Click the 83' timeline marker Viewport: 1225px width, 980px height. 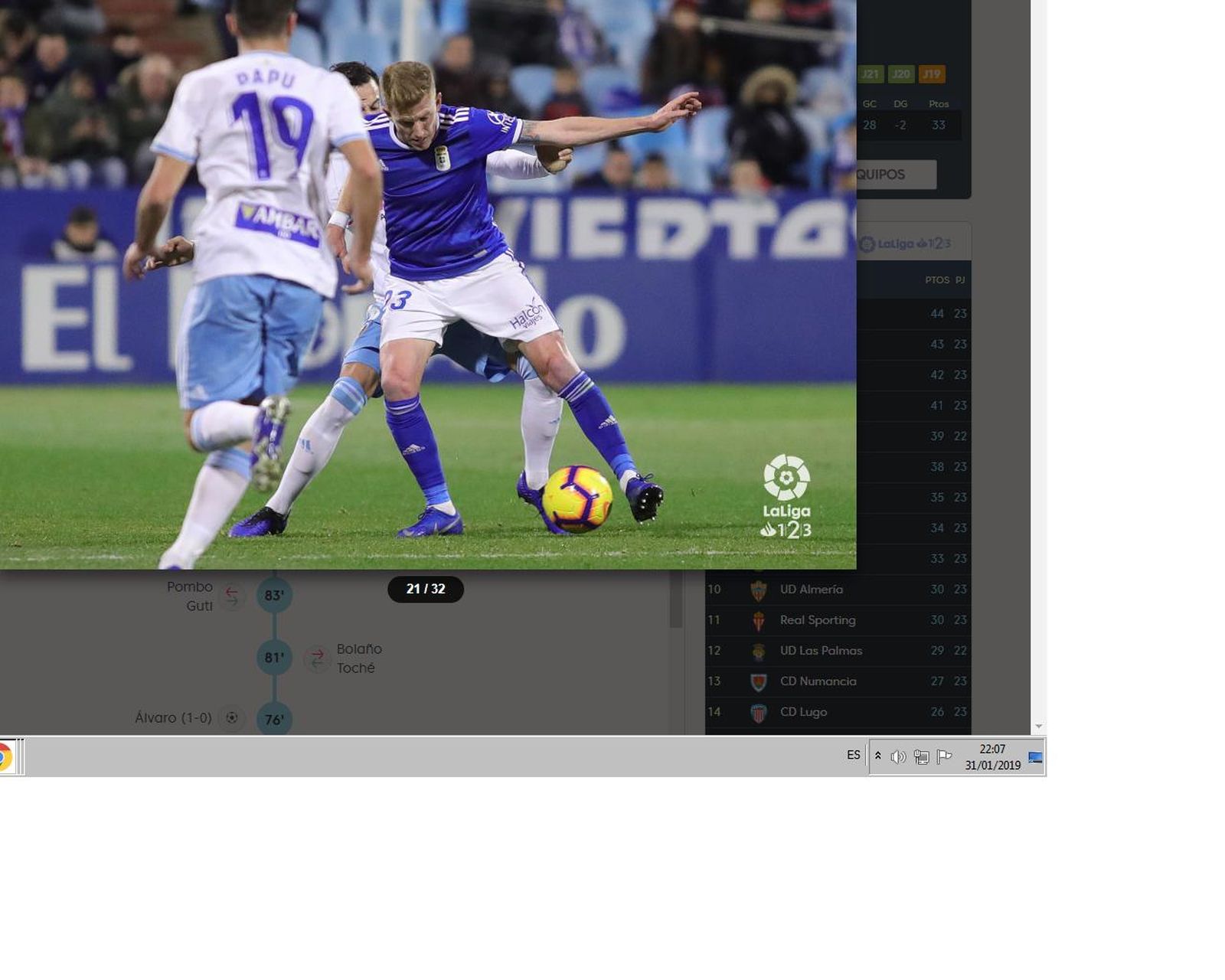pos(274,596)
